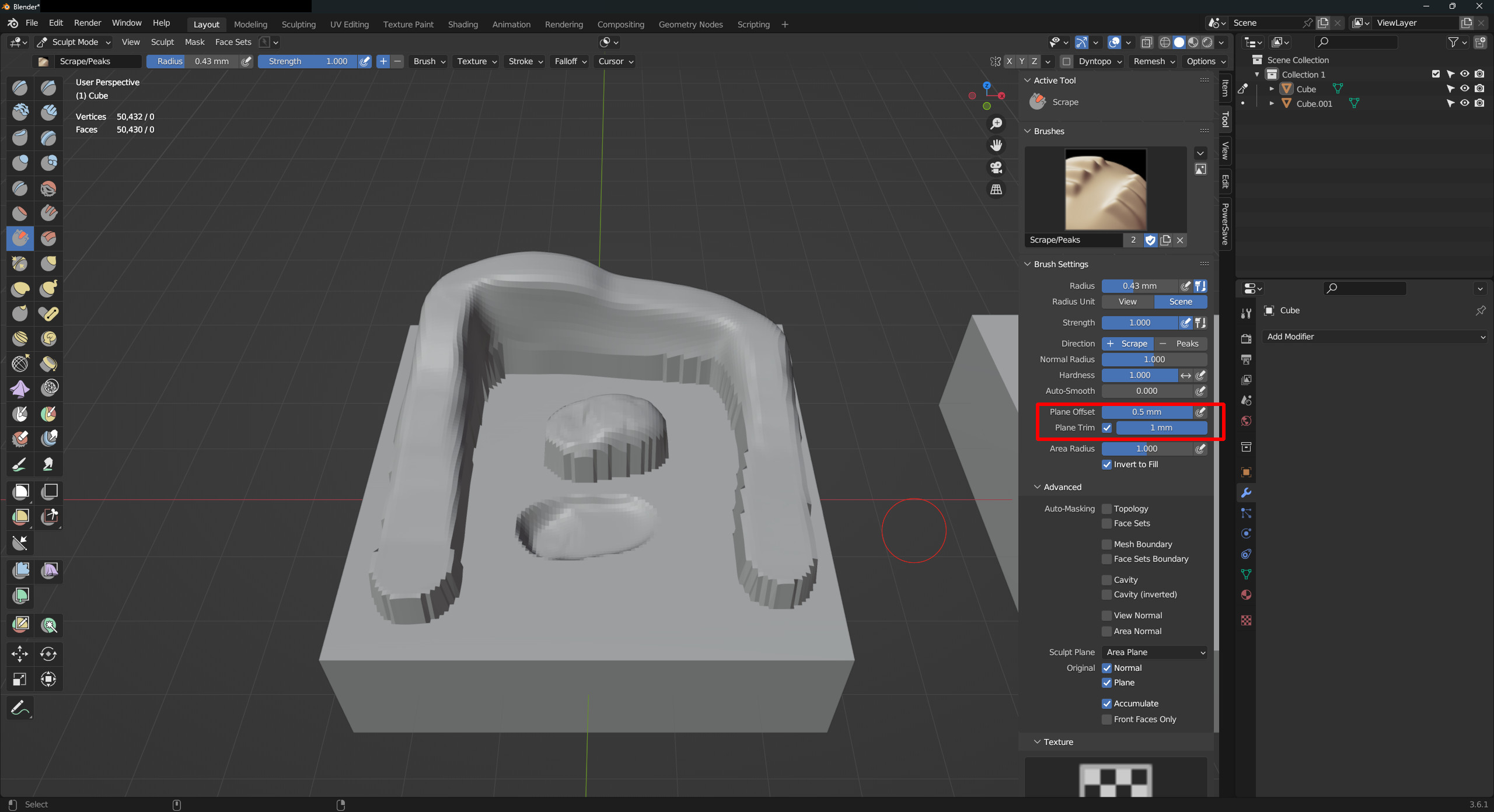Open the Render properties tab icon
Screen dimensions: 1494x812
tap(1246, 339)
